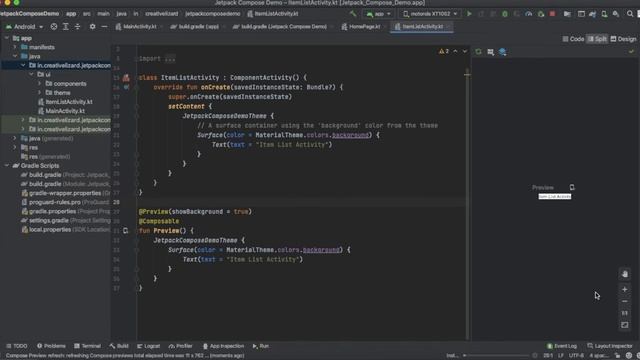This screenshot has width=640, height=360.
Task: Stop the running app with red square
Action: coord(552,14)
